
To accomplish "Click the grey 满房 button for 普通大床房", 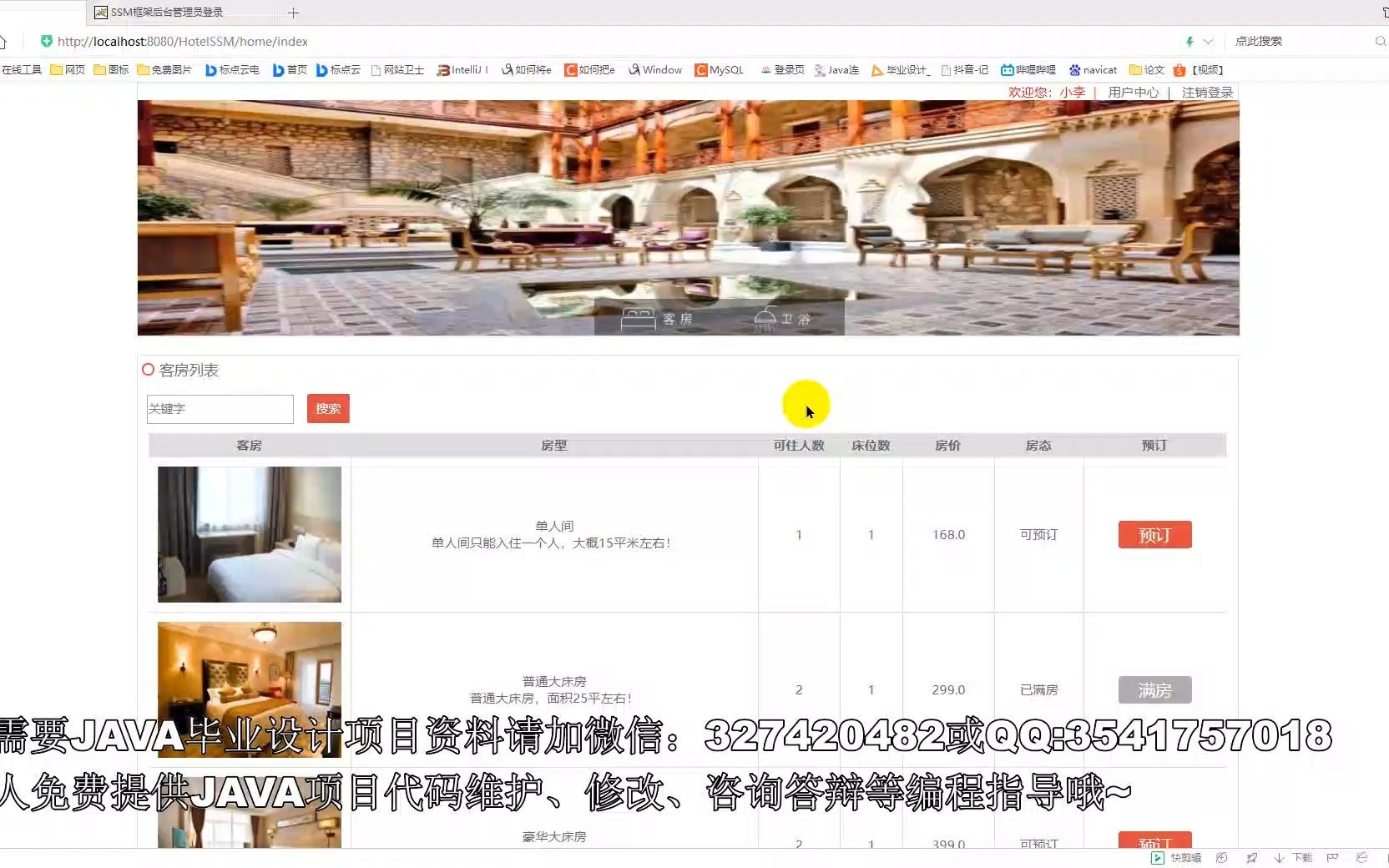I will (1154, 690).
